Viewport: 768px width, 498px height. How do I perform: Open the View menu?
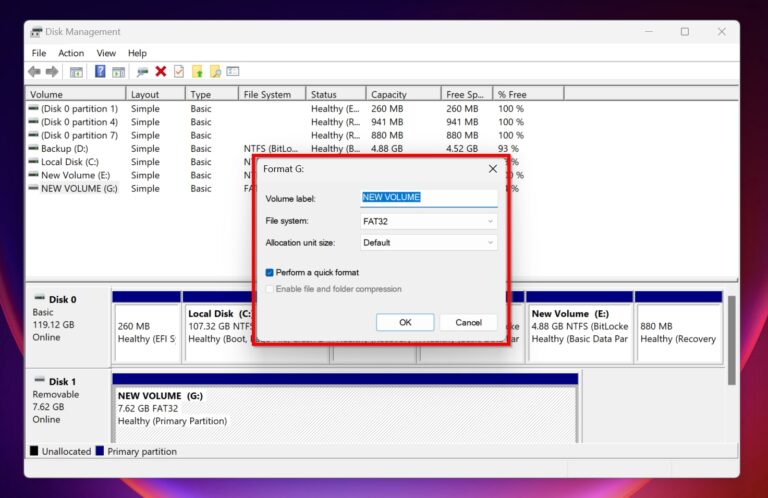click(106, 53)
